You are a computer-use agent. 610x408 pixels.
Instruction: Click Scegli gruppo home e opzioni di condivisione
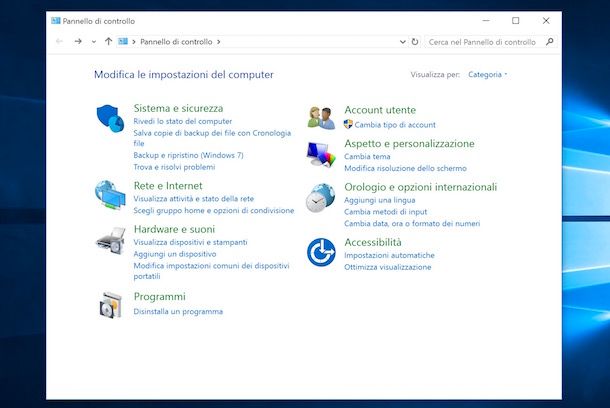(214, 210)
